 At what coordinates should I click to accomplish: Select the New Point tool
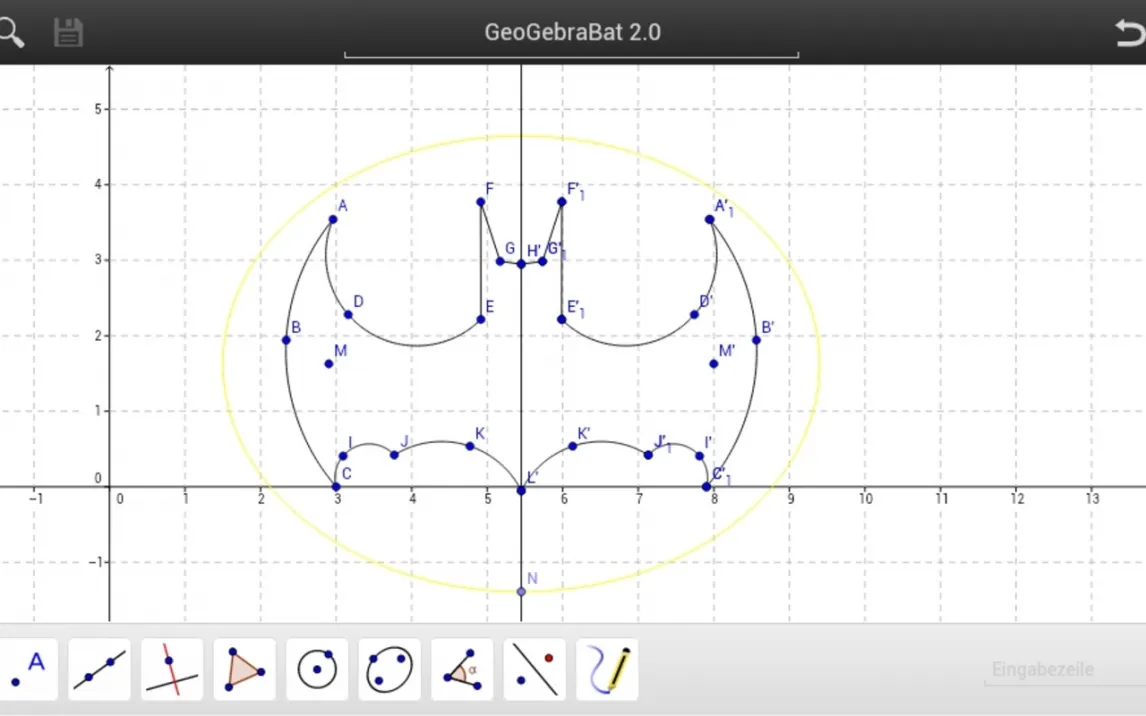click(27, 669)
